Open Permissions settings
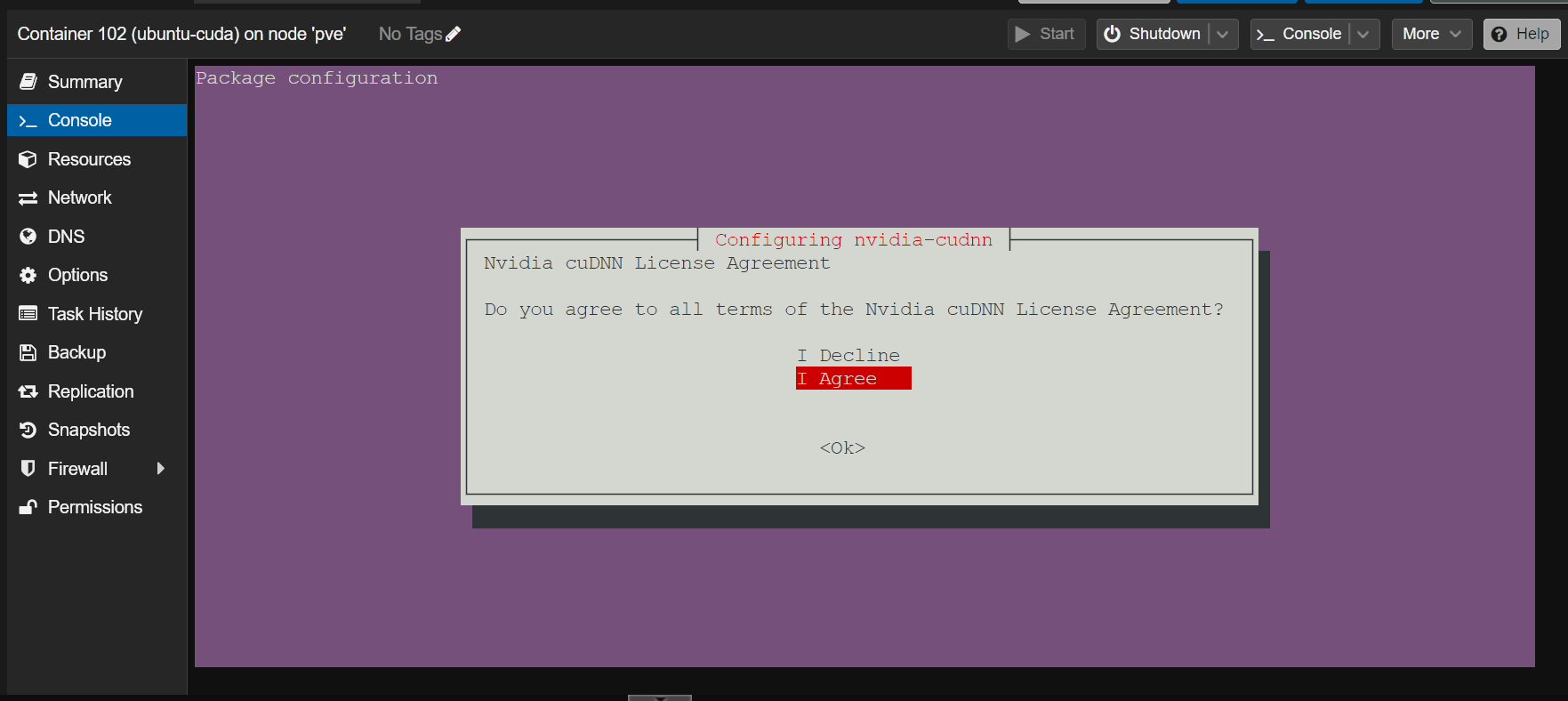 (x=97, y=507)
